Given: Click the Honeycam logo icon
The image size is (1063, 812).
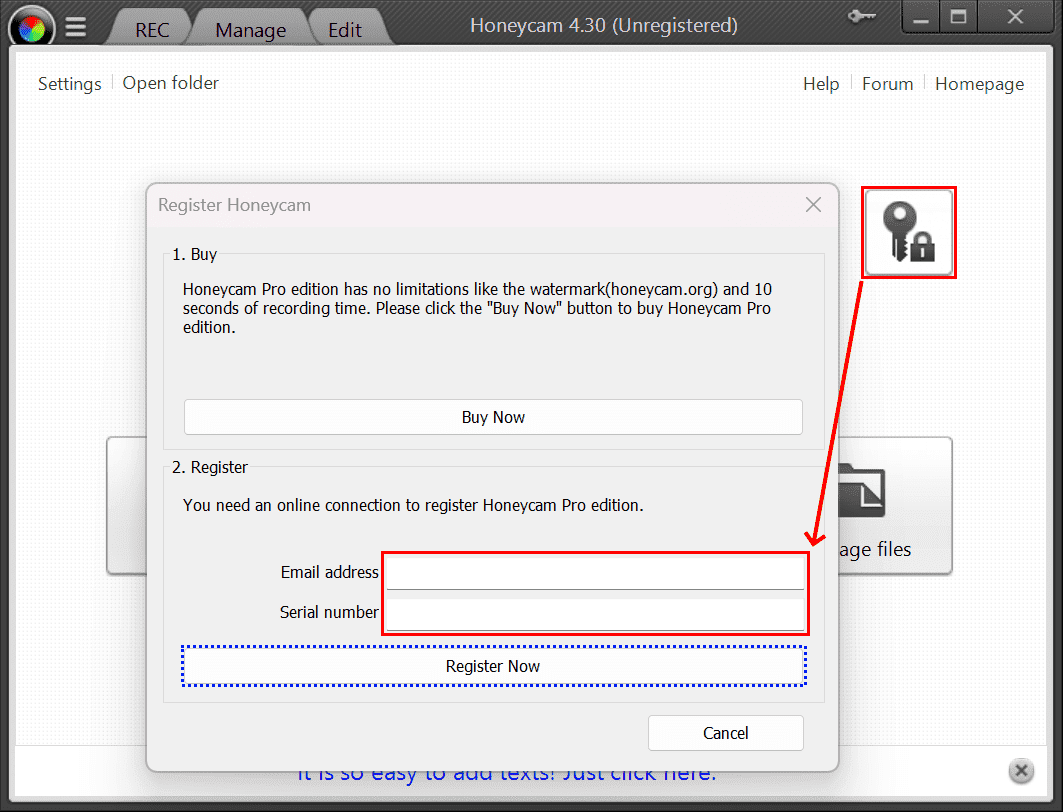Looking at the screenshot, I should [32, 27].
